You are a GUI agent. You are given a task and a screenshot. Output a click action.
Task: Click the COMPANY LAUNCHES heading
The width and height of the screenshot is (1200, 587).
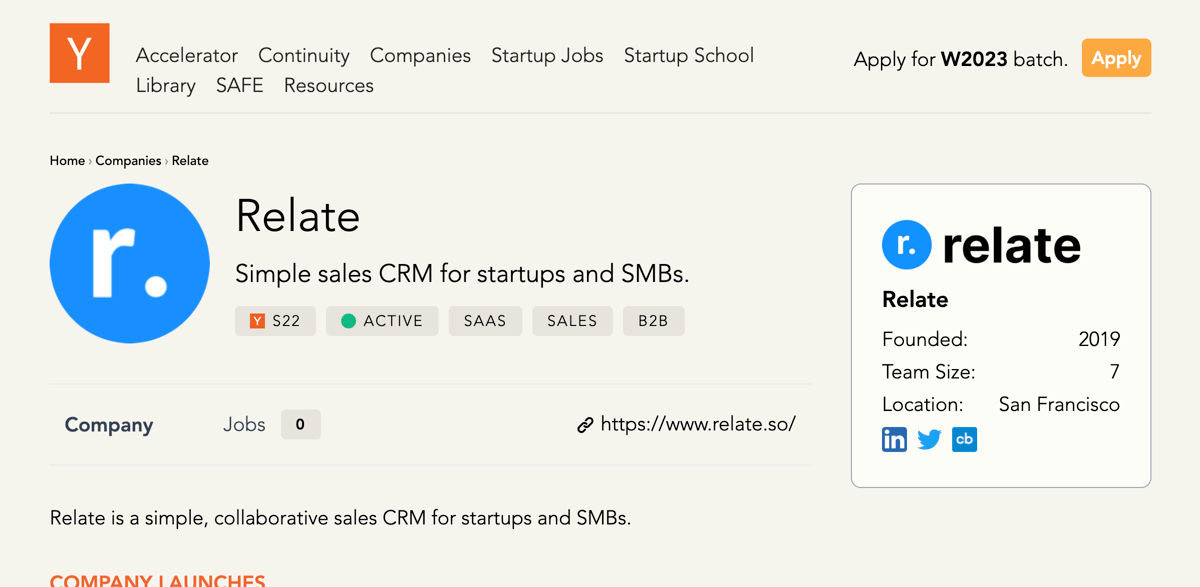tap(158, 581)
